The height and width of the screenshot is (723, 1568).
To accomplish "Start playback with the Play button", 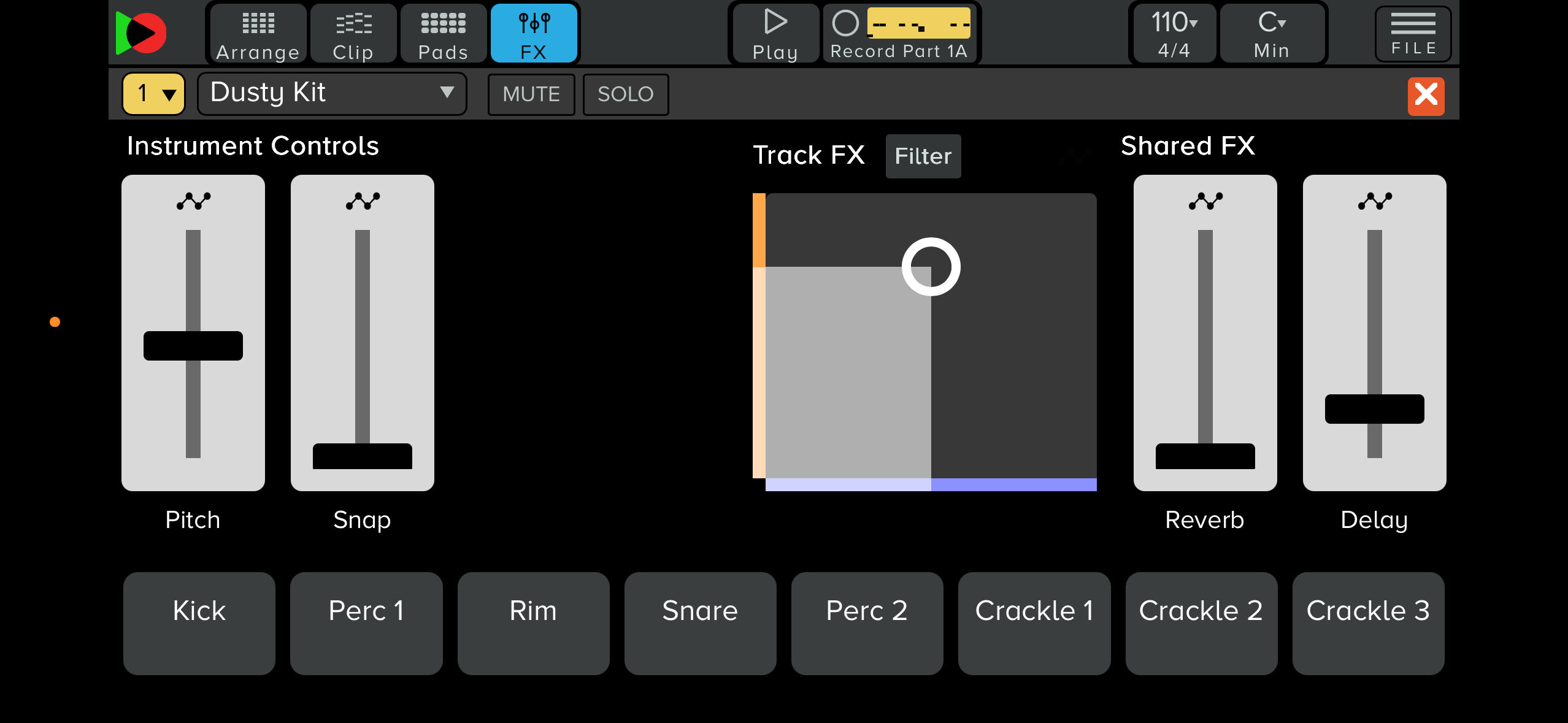I will point(775,34).
